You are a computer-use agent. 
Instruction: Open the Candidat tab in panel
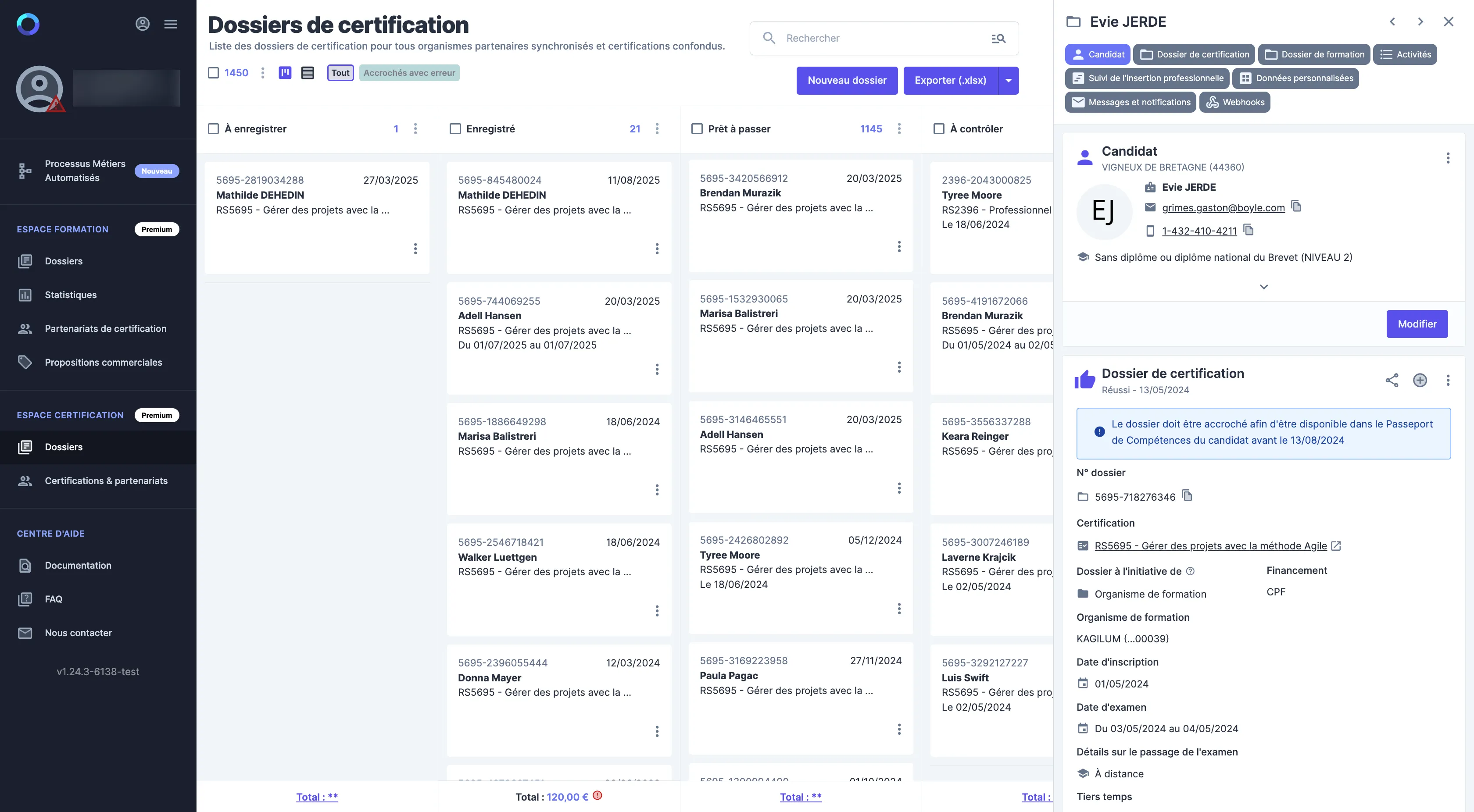click(1097, 54)
